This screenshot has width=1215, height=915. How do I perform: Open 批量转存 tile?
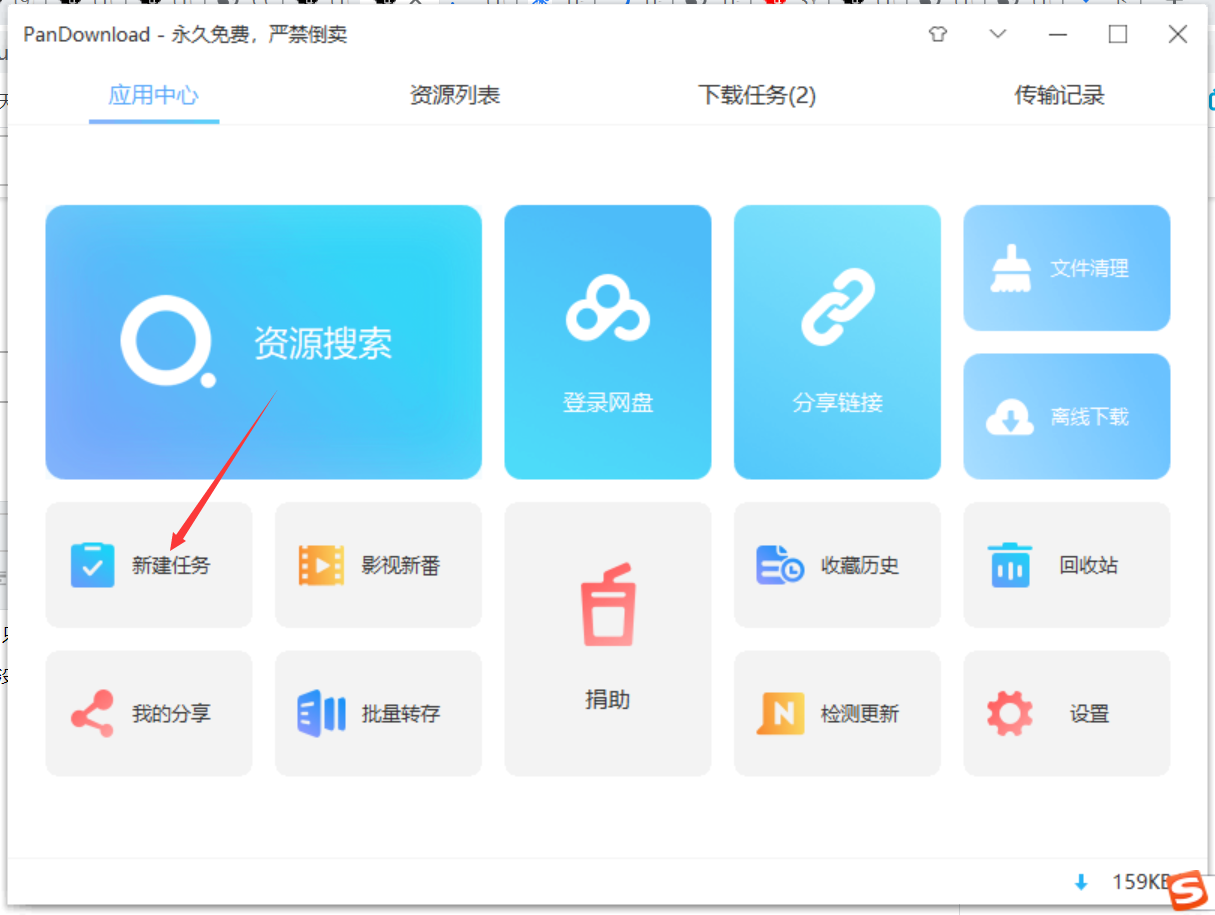[378, 713]
